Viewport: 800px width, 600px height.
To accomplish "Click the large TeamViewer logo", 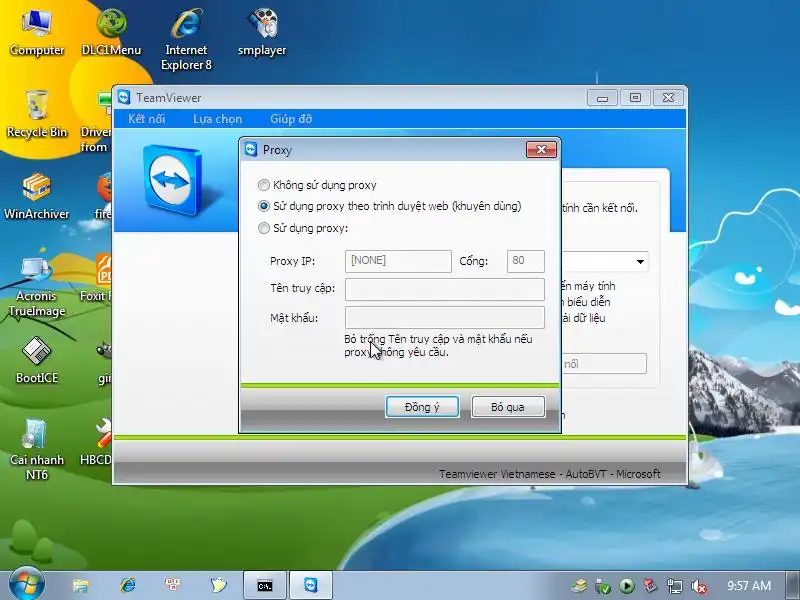I will (x=172, y=180).
